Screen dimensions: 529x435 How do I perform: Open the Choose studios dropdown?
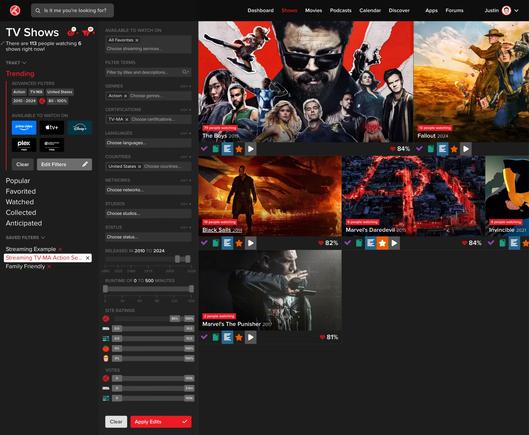coord(148,213)
